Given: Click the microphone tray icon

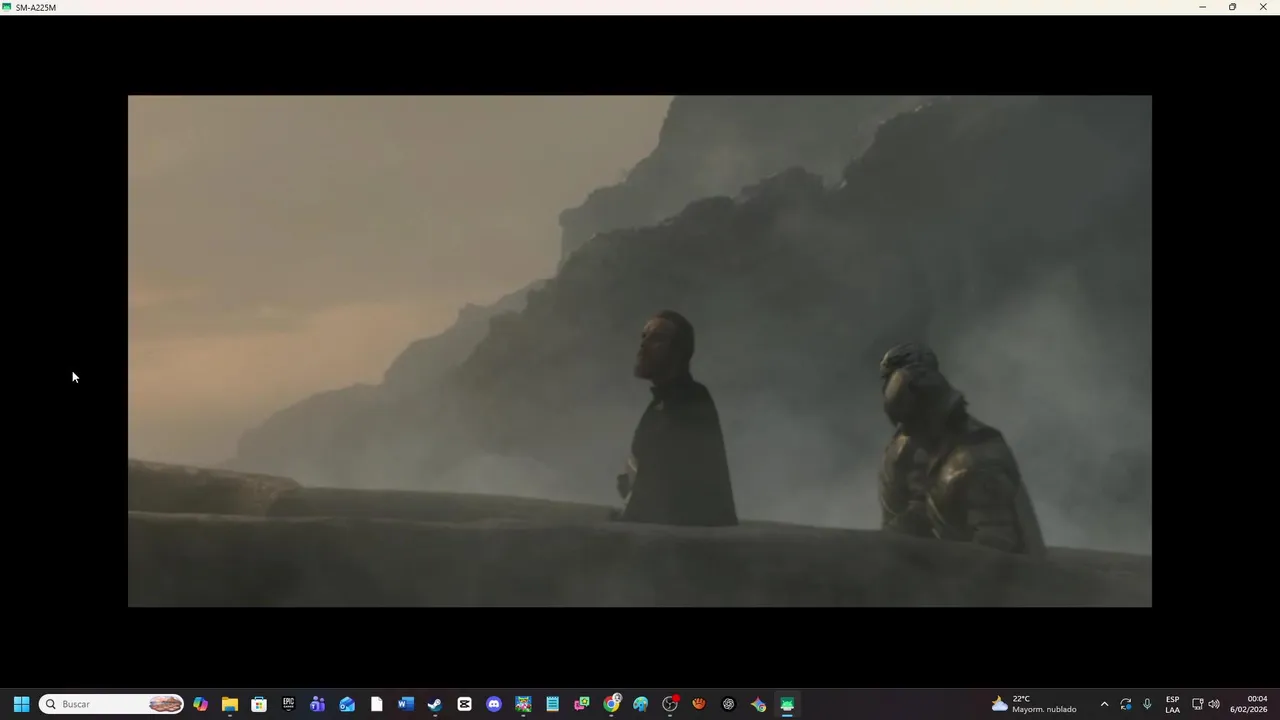Looking at the screenshot, I should [1147, 704].
